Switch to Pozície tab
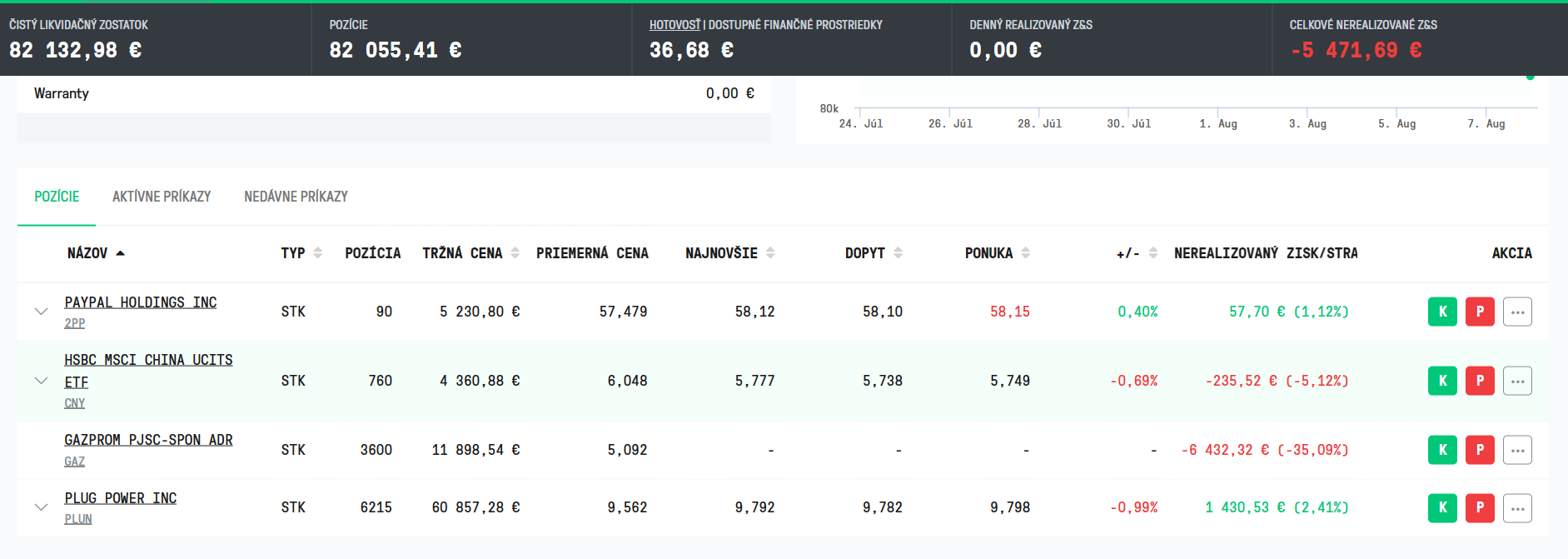The image size is (1568, 559). tap(57, 197)
